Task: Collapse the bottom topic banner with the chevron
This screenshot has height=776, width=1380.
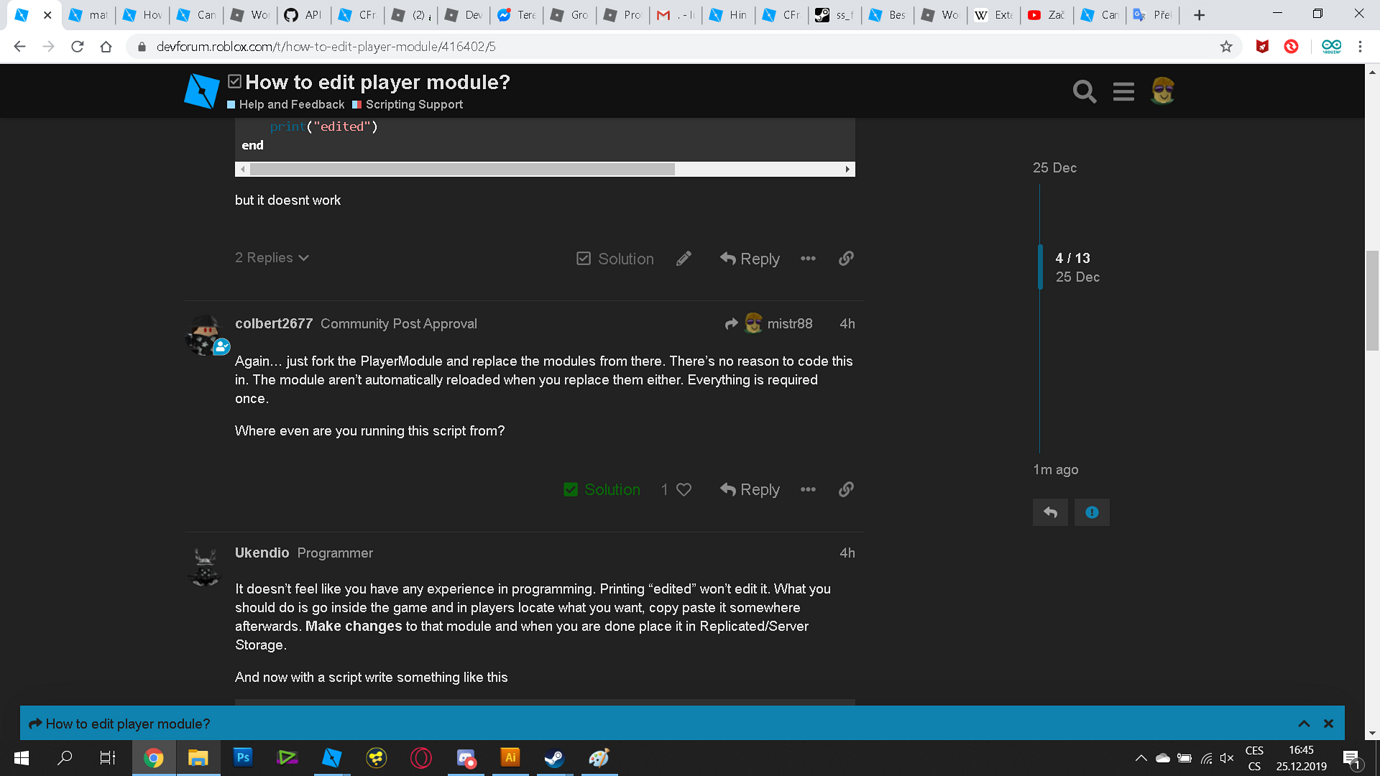Action: click(1304, 723)
